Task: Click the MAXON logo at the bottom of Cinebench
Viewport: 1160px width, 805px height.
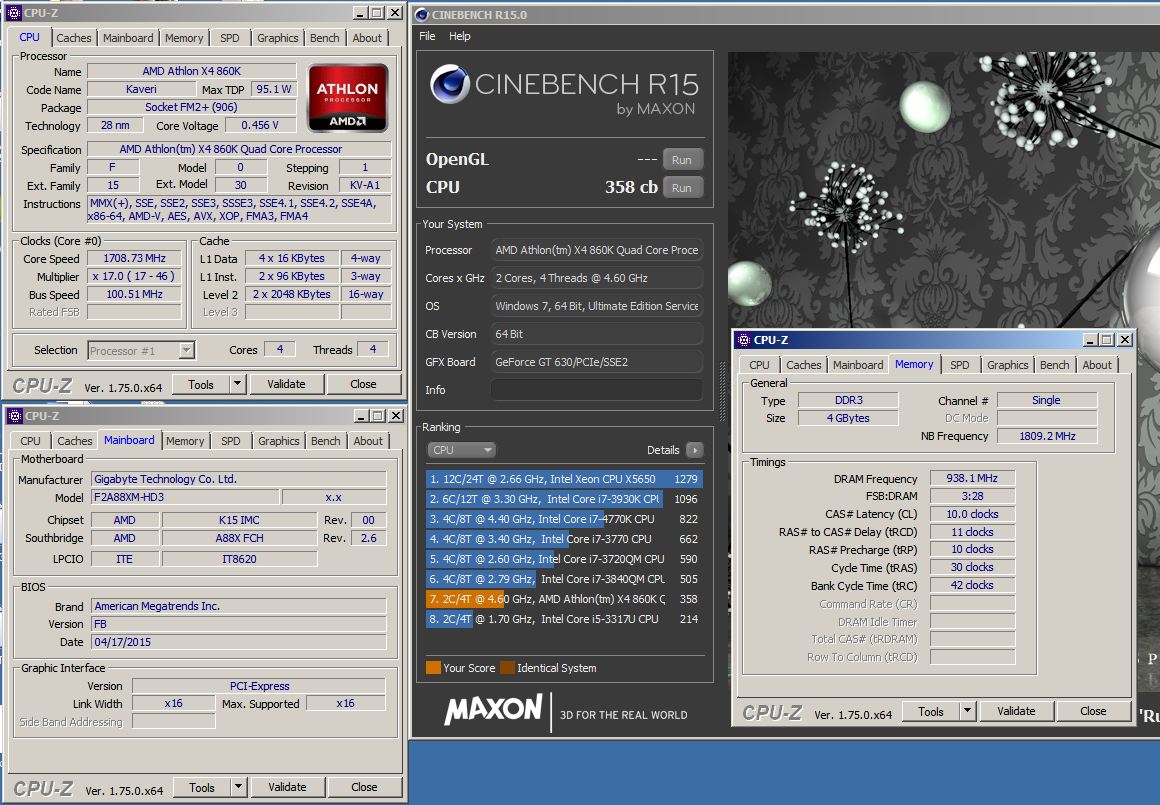Action: point(493,710)
